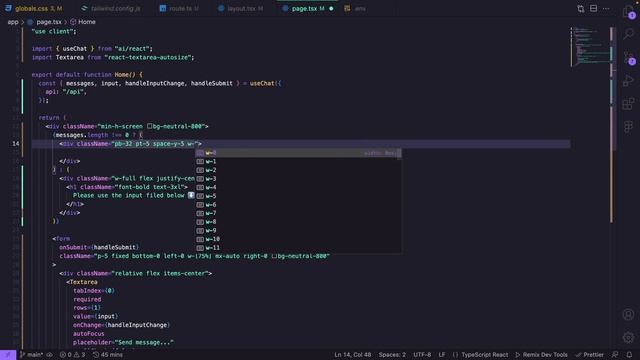Screen dimensions: 640x360
Task: Click the "react-textarea-autosize" string
Action: 147,58
